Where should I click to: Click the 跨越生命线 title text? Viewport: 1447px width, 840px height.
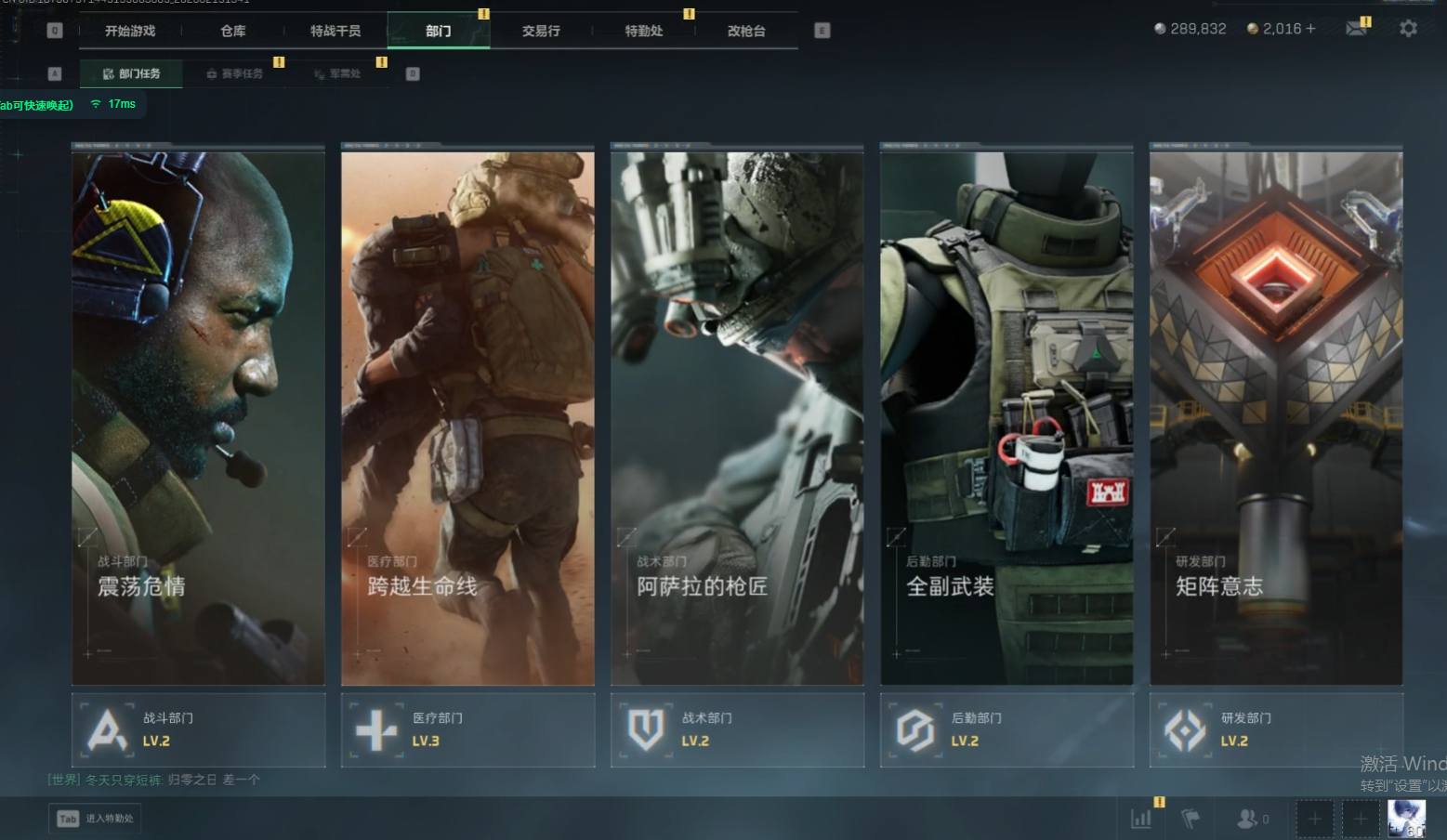(x=422, y=586)
